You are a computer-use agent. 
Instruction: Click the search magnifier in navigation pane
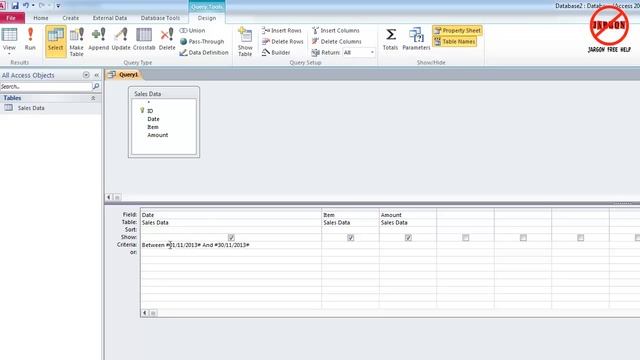96,87
